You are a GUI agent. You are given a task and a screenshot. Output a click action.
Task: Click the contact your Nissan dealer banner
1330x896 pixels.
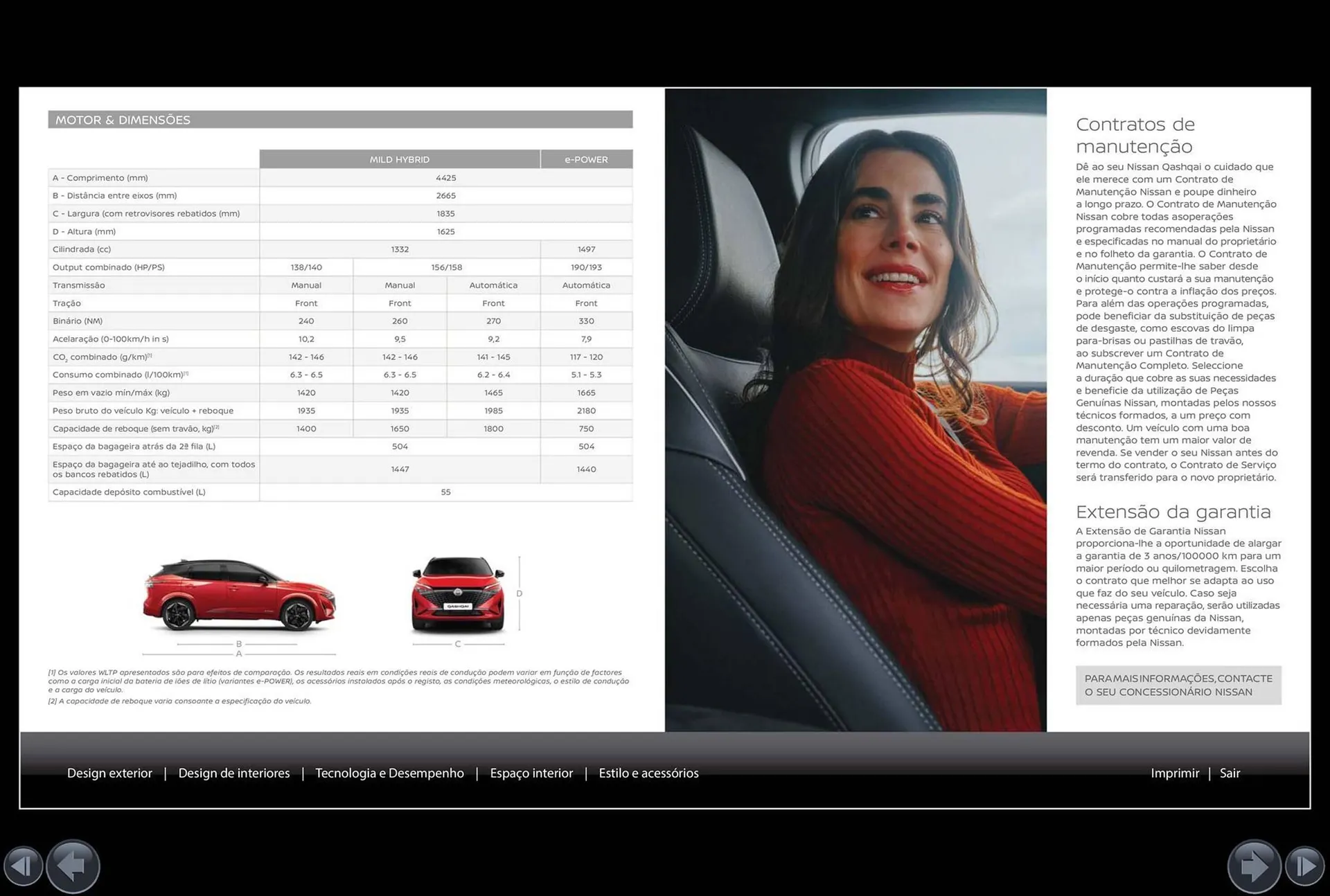click(1178, 685)
